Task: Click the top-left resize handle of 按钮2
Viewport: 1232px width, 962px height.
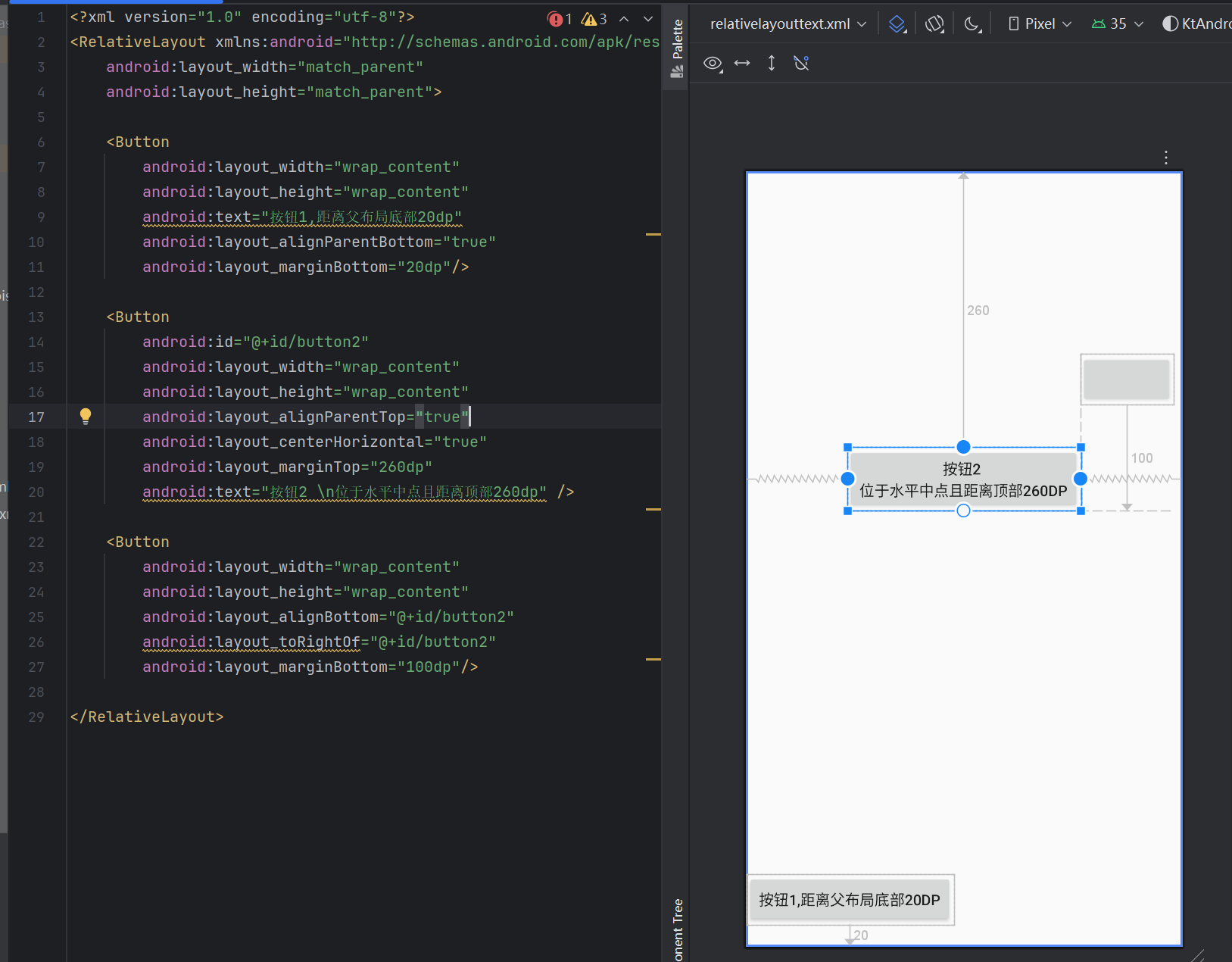Action: pyautogui.click(x=847, y=447)
